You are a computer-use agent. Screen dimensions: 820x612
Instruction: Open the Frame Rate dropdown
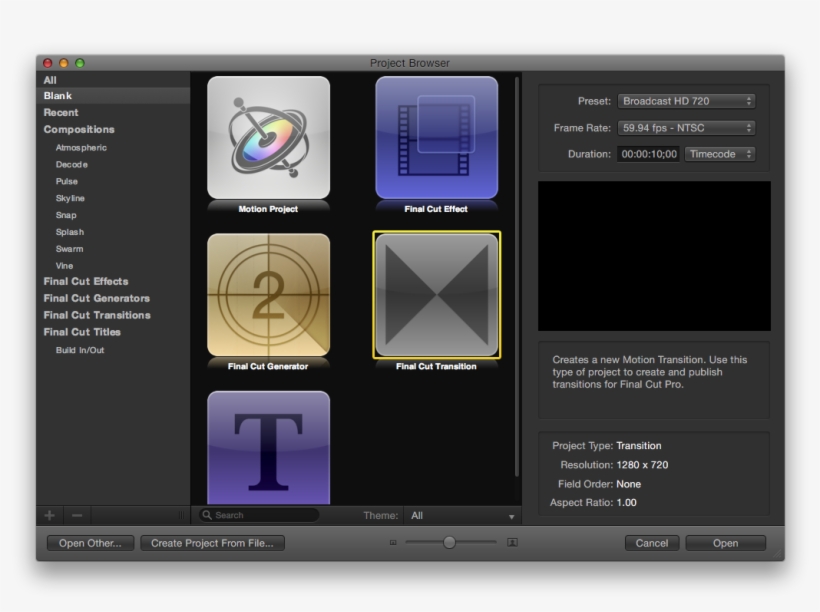click(x=685, y=128)
